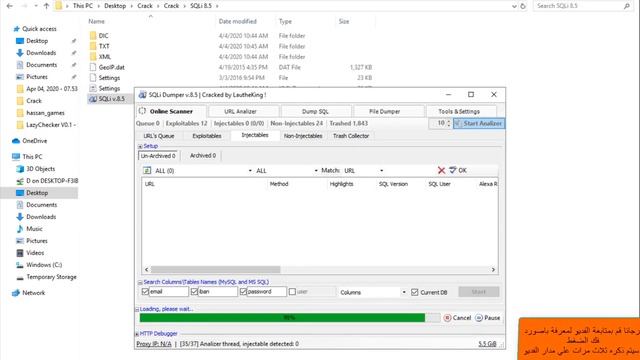Open Music under This PC

34,229
